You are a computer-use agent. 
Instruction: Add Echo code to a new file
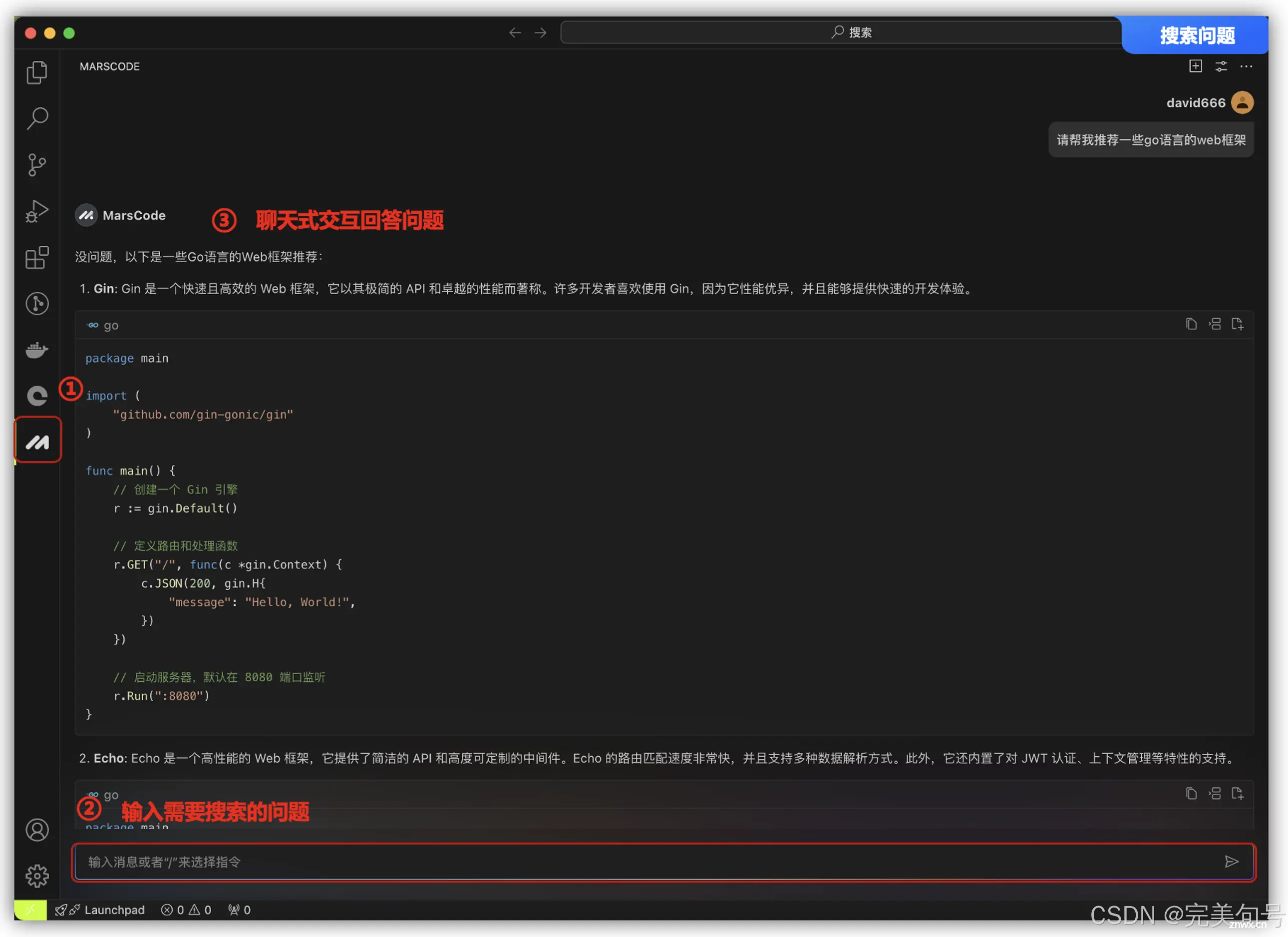[1238, 793]
